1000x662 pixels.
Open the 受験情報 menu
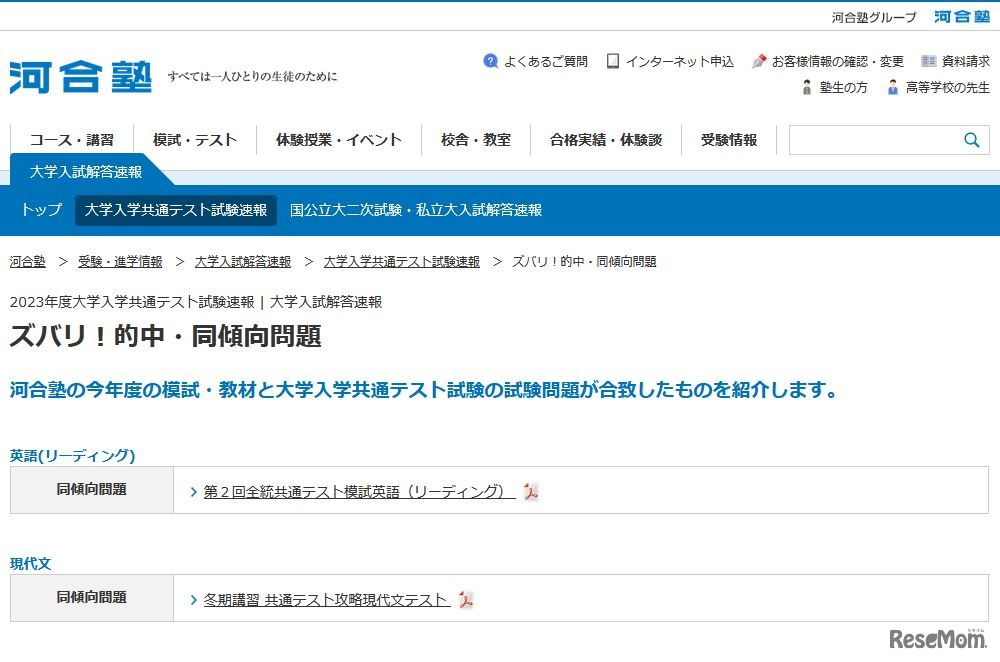coord(729,140)
